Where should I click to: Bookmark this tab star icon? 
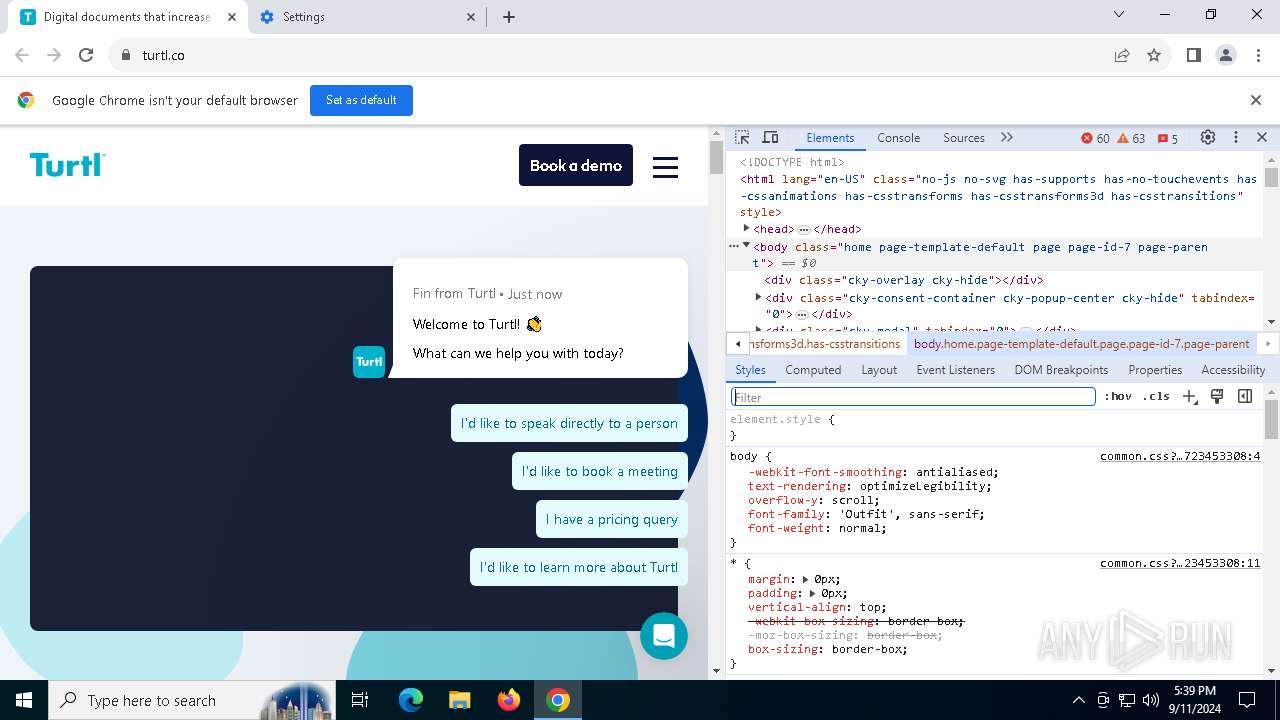pyautogui.click(x=1154, y=56)
